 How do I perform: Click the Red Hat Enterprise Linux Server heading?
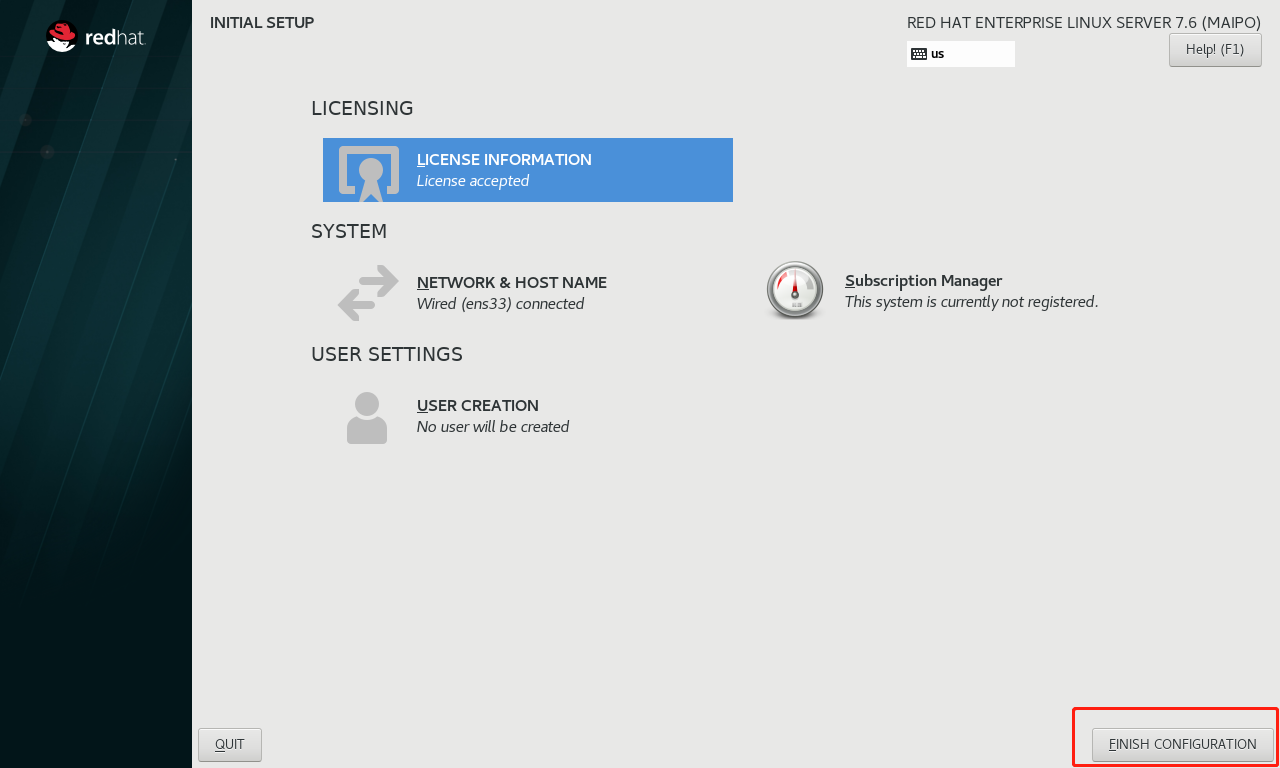click(1084, 22)
